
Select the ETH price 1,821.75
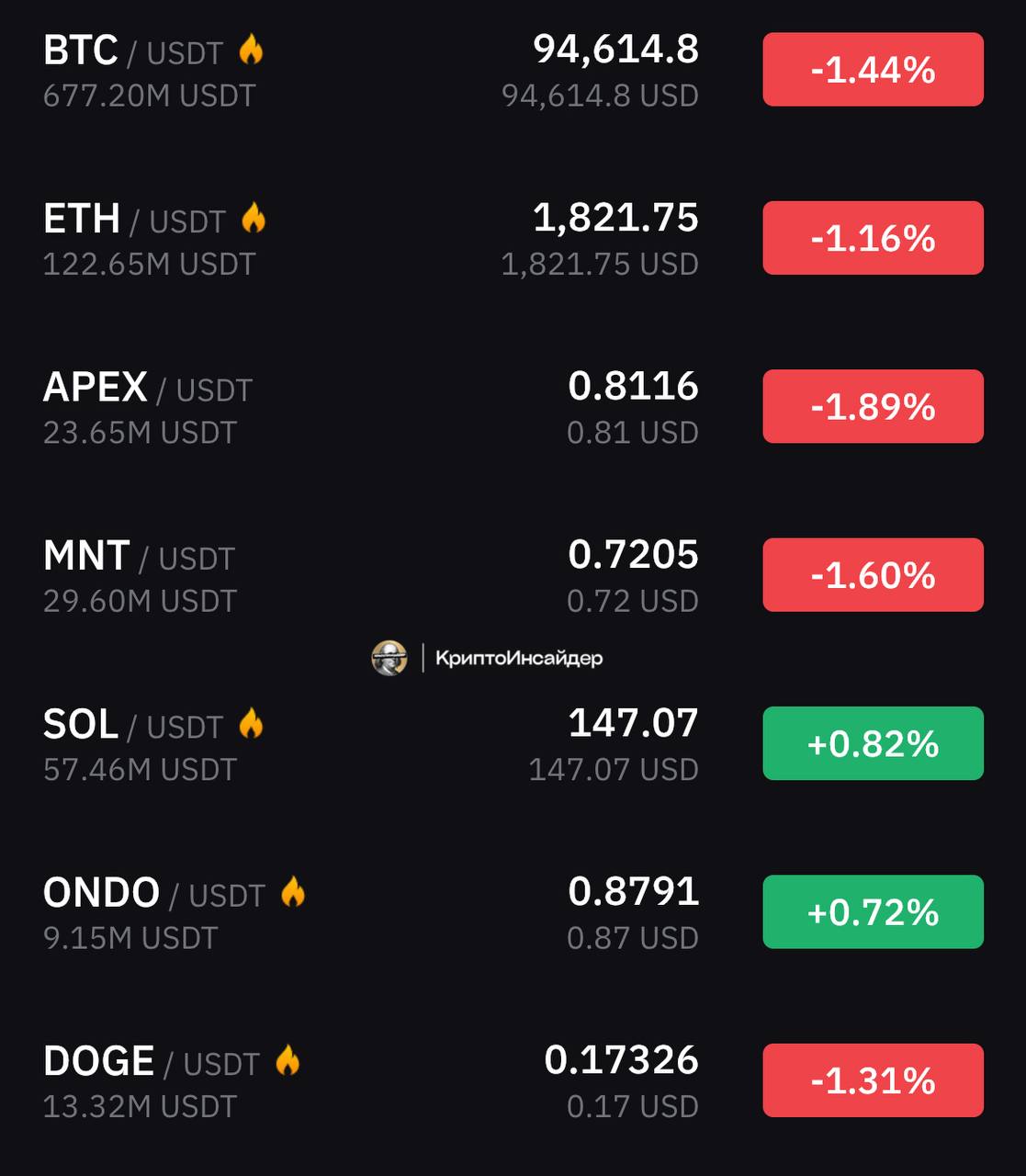coord(615,219)
